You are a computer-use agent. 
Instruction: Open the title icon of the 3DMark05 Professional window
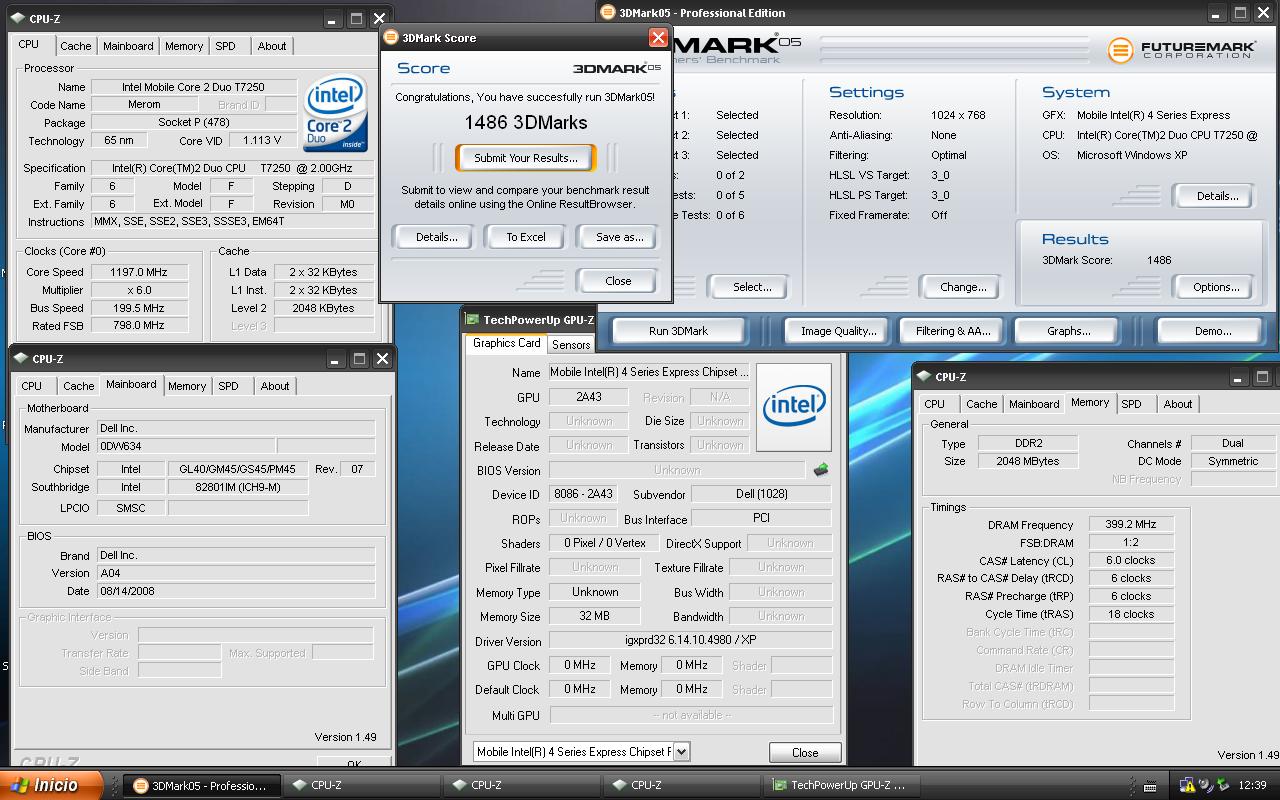coord(607,13)
